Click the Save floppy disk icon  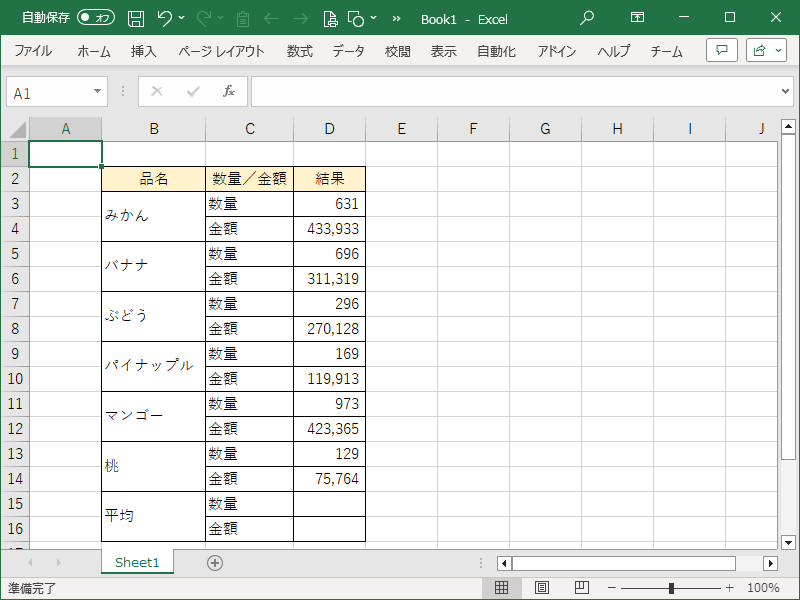pos(136,19)
